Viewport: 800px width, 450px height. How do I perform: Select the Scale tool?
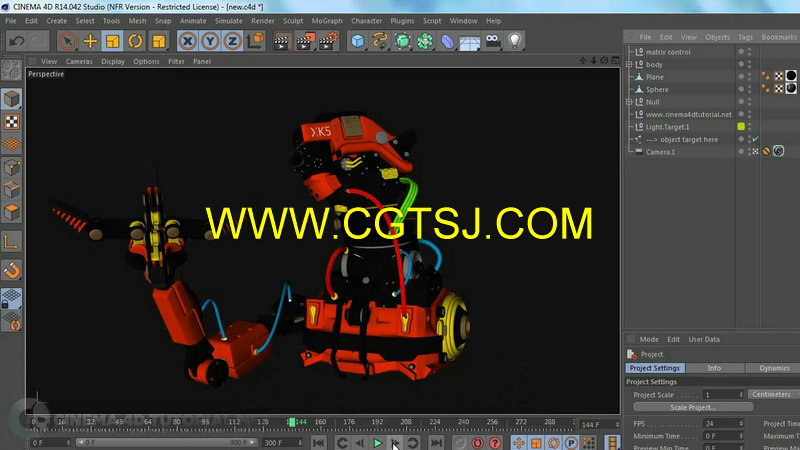[x=112, y=41]
